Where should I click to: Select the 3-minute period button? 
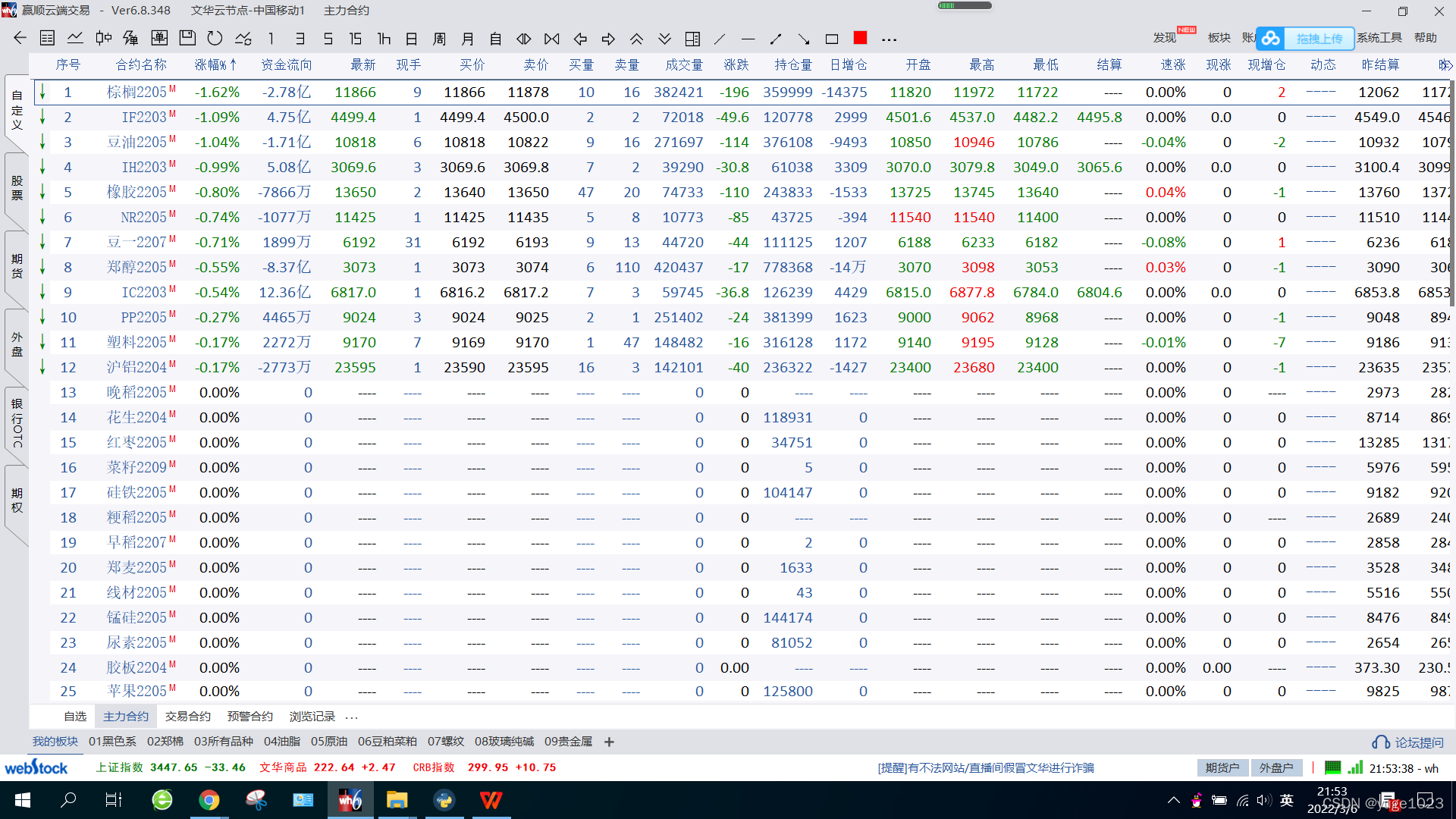300,39
